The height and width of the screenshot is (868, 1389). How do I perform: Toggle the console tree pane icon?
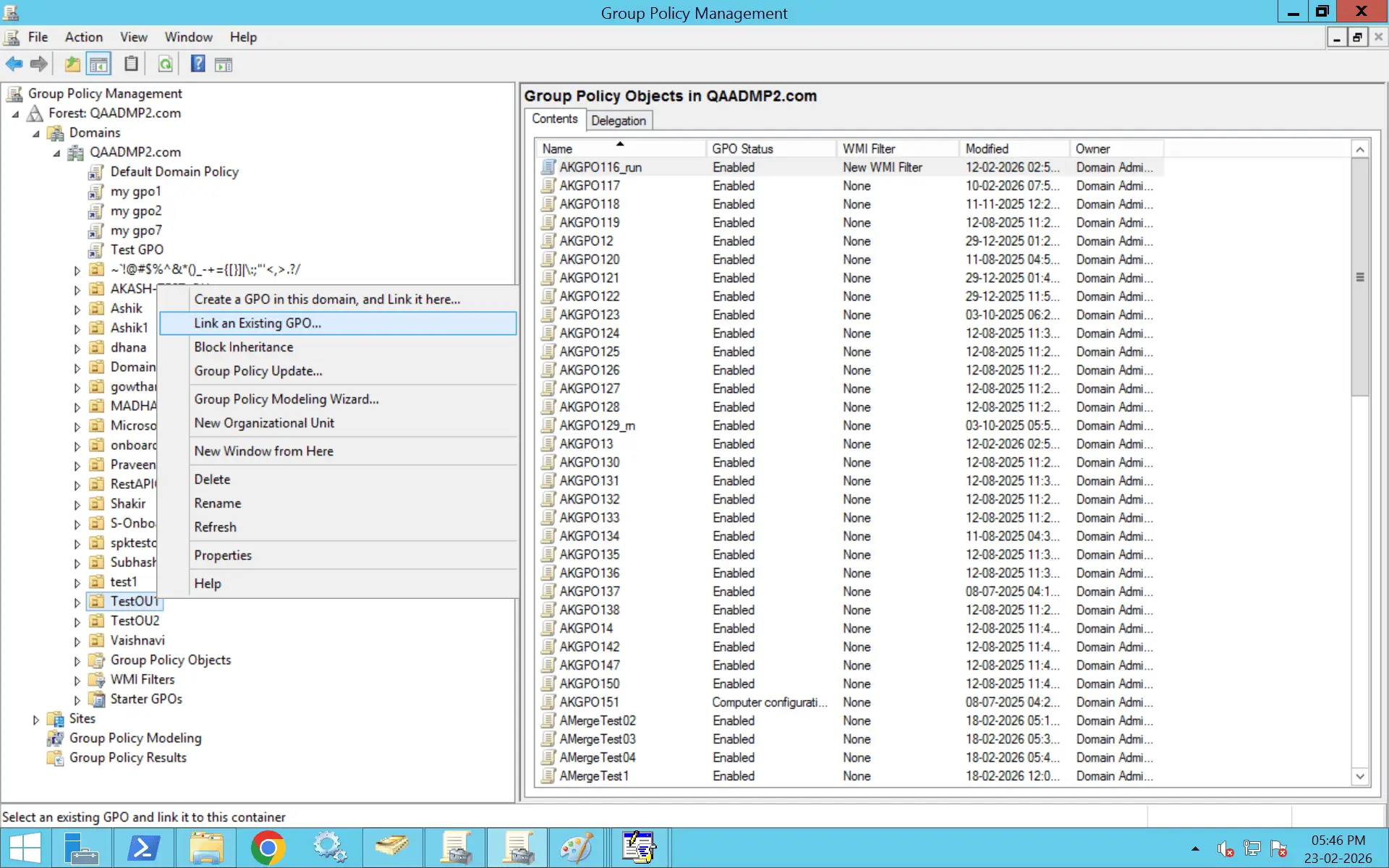click(99, 64)
